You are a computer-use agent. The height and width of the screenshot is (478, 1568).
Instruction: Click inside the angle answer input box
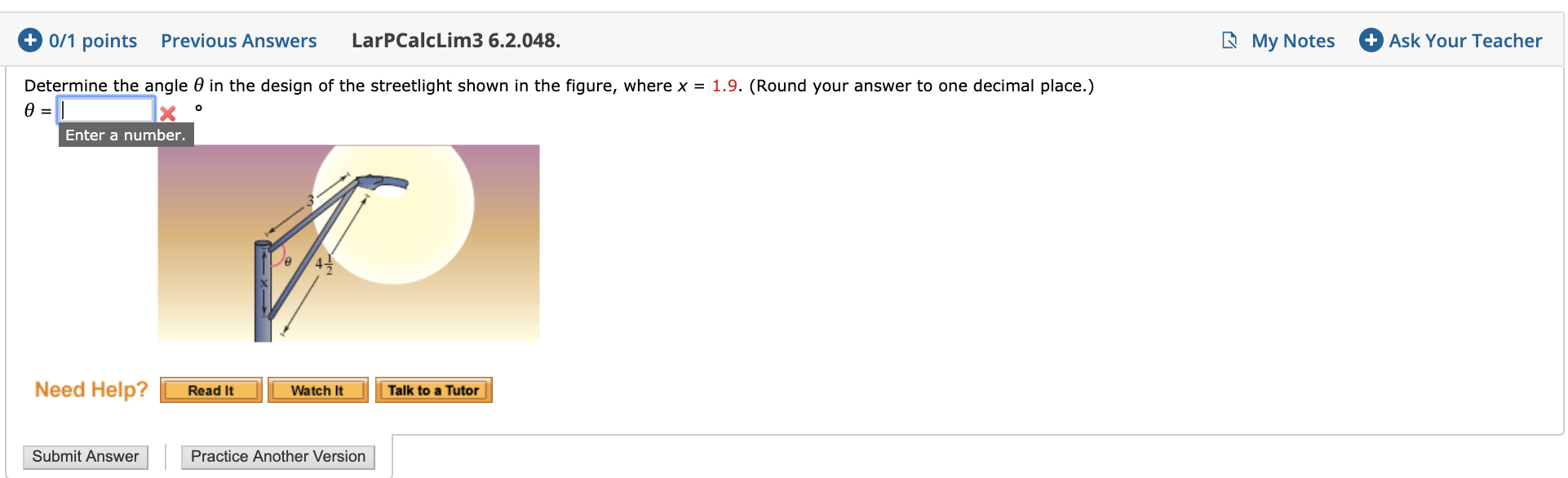coord(104,108)
